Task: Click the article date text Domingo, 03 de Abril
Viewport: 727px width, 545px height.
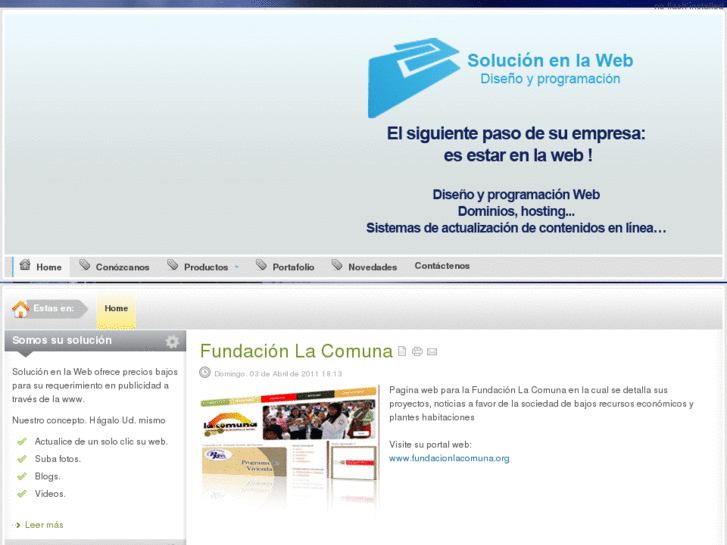Action: coord(278,374)
